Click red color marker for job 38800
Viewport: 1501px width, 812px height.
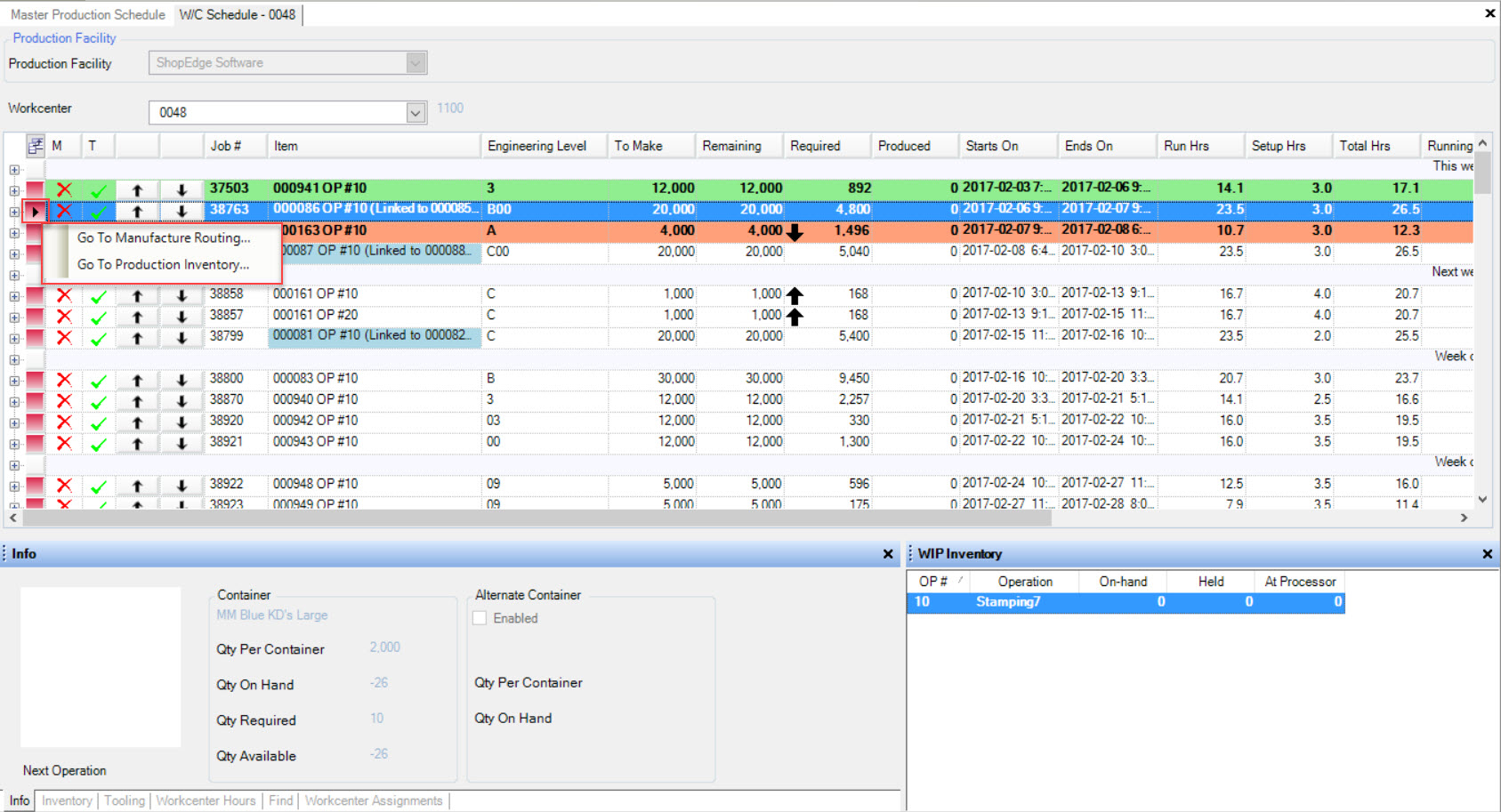coord(35,380)
